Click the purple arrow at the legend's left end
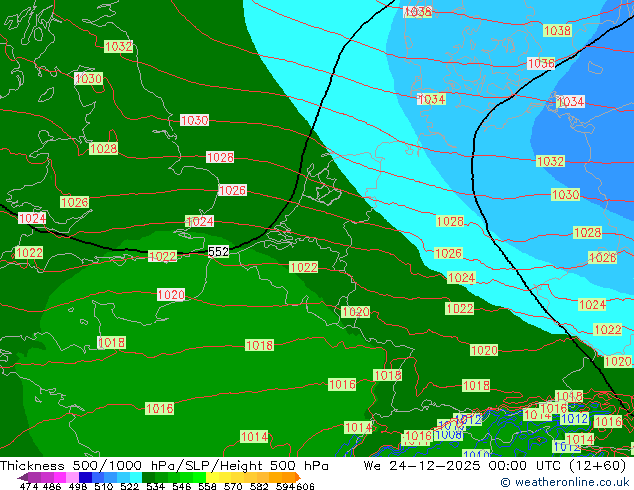Viewport: 634px width, 490px height. point(22,477)
